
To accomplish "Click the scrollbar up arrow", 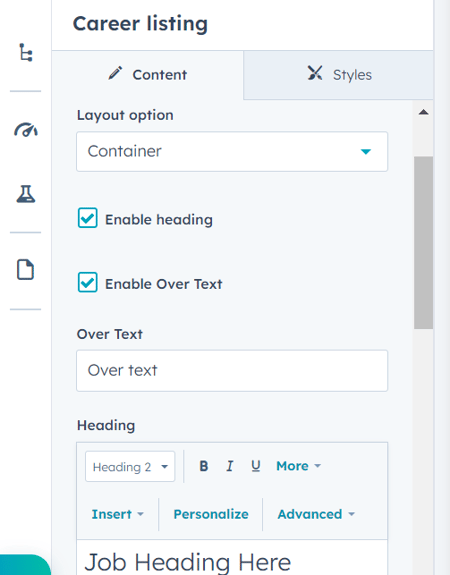I will click(423, 112).
